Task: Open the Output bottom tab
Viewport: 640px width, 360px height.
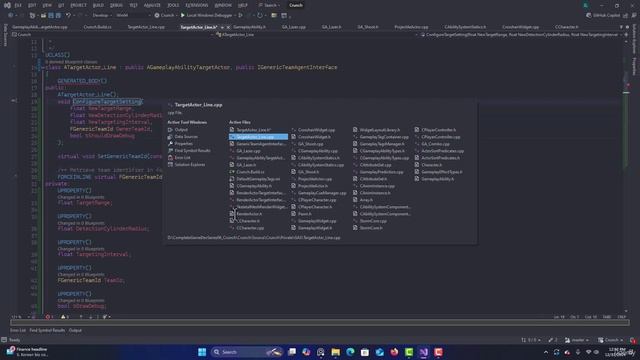Action: pyautogui.click(x=75, y=330)
